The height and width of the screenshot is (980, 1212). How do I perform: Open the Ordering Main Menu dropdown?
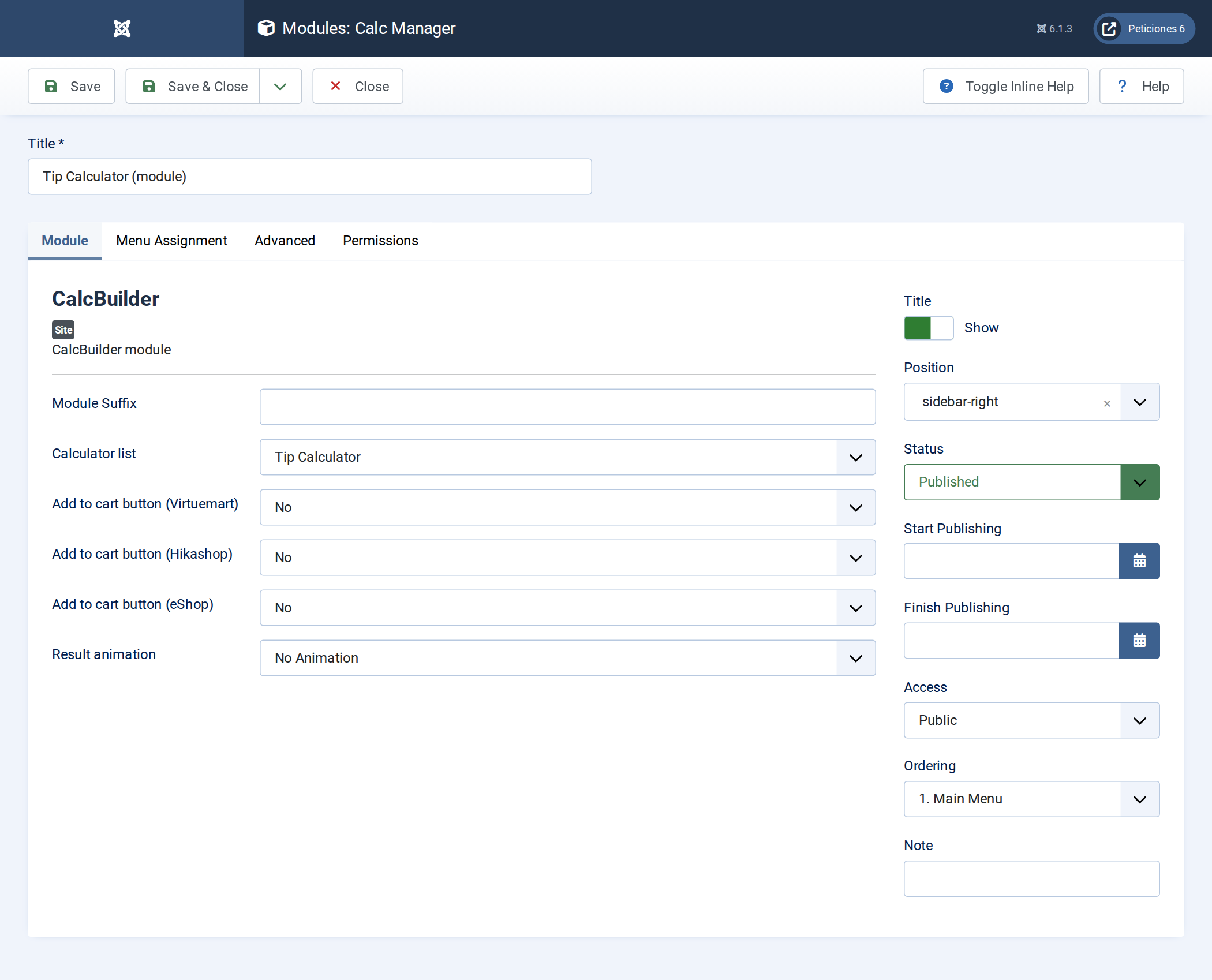(x=1032, y=799)
